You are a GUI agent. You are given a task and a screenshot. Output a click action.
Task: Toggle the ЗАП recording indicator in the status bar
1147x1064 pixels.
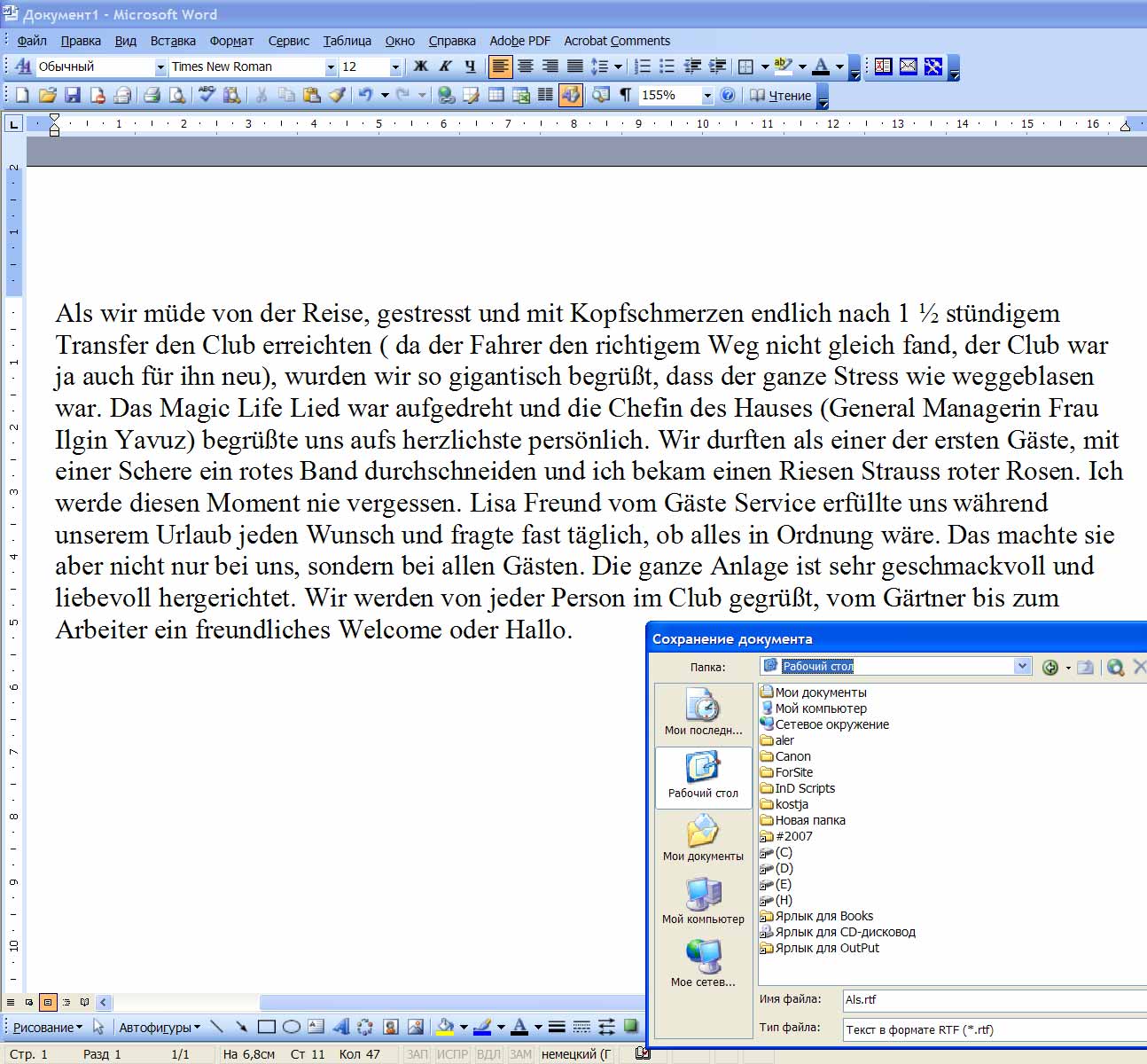coord(417,1054)
